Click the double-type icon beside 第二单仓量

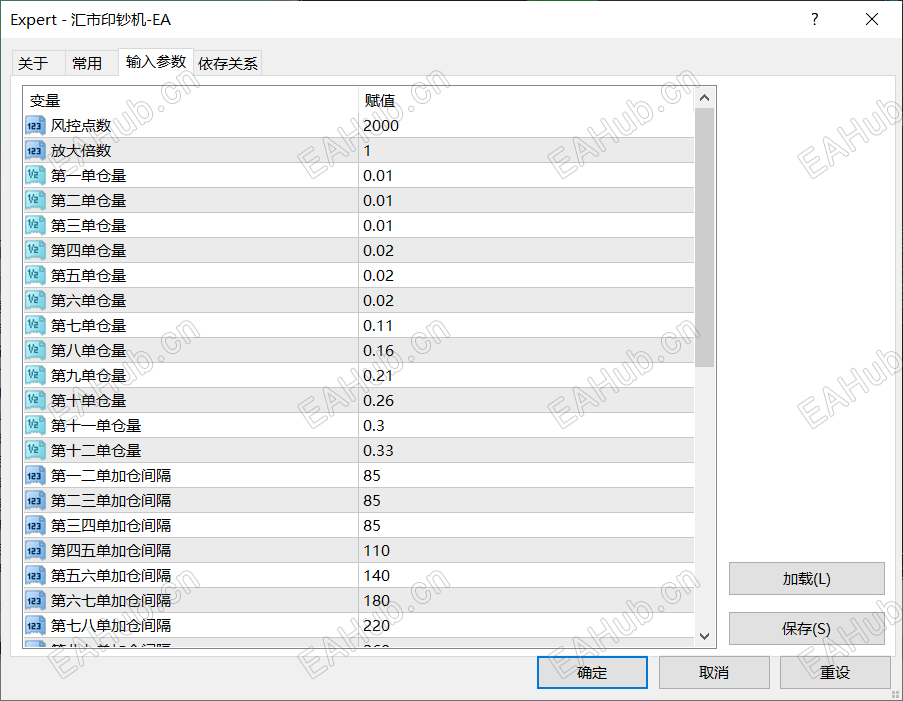35,200
